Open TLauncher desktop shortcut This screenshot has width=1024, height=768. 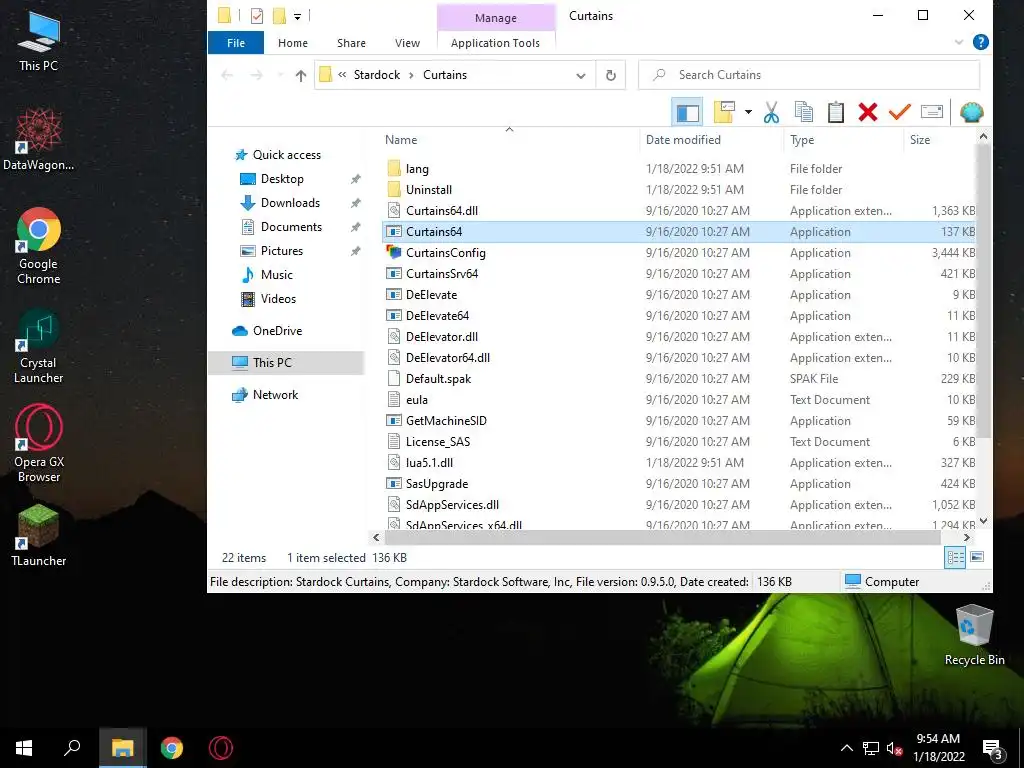click(39, 536)
